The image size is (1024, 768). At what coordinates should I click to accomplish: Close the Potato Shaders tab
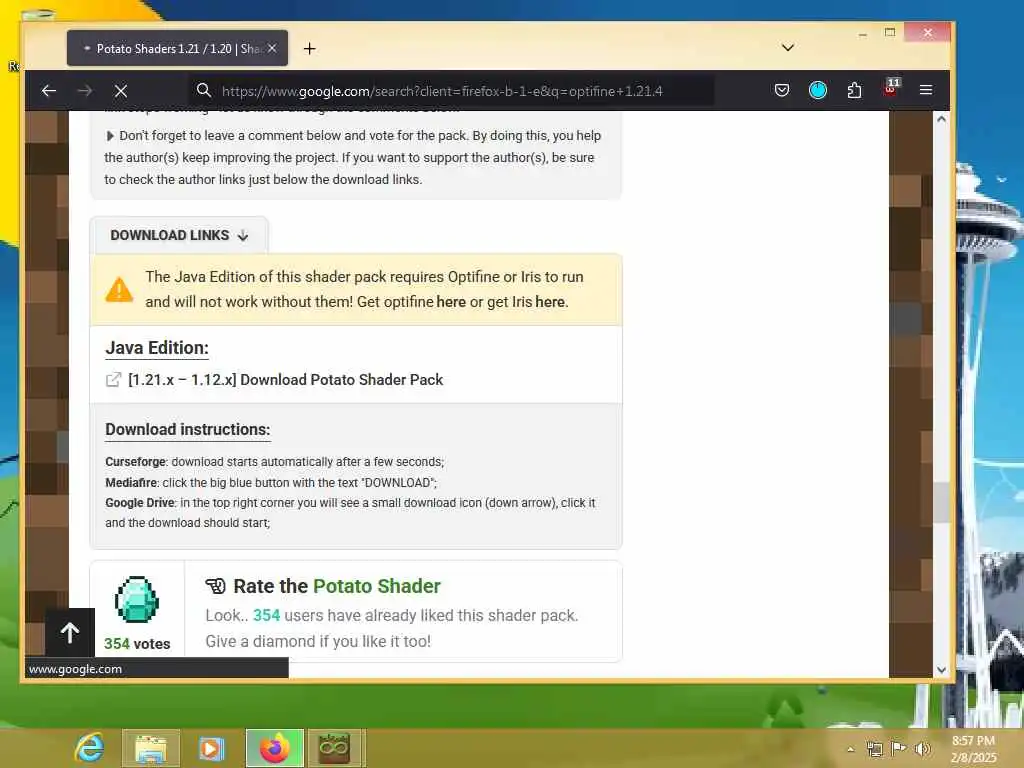[272, 48]
